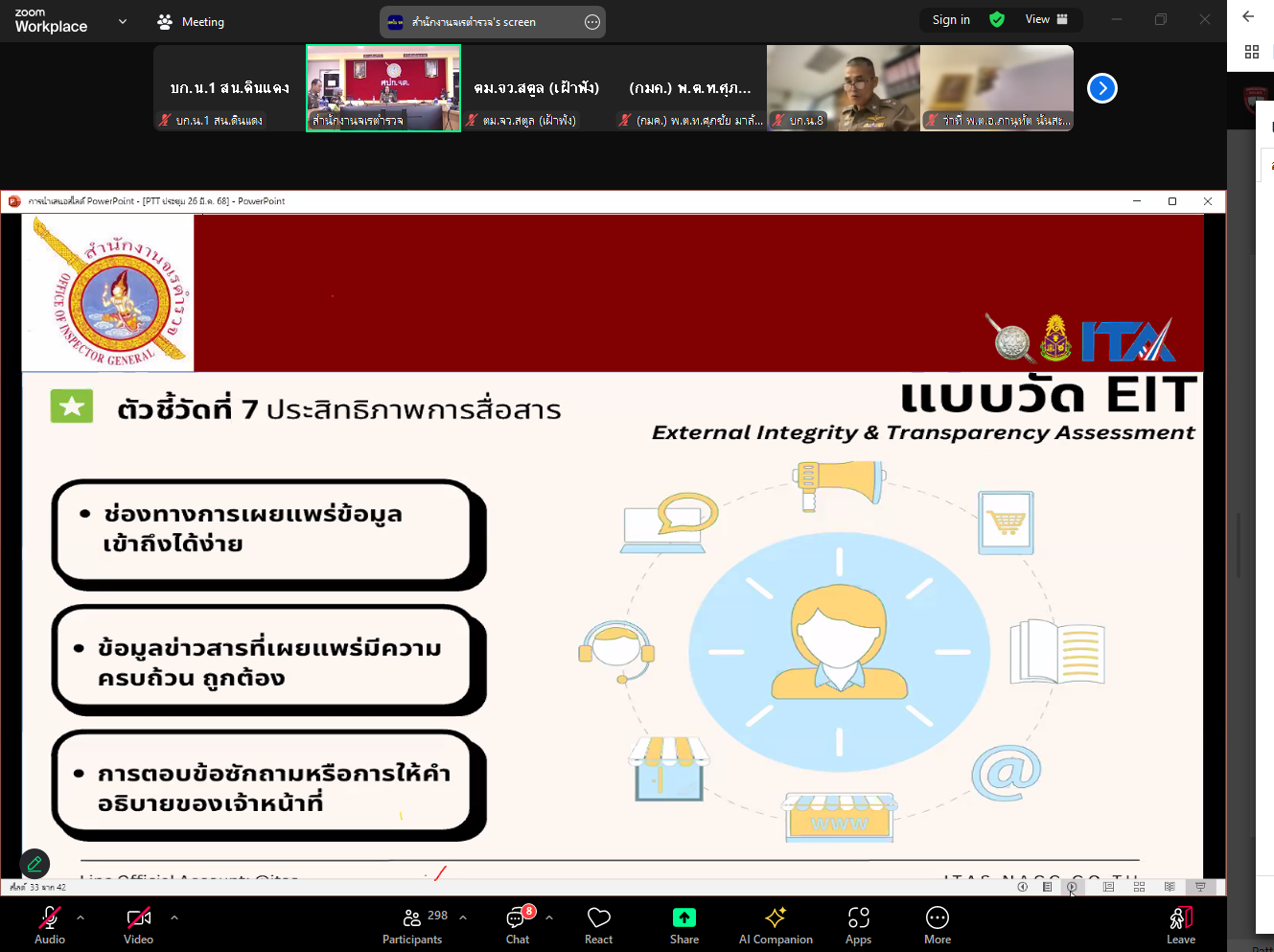Open the Participants panel

pos(413,925)
